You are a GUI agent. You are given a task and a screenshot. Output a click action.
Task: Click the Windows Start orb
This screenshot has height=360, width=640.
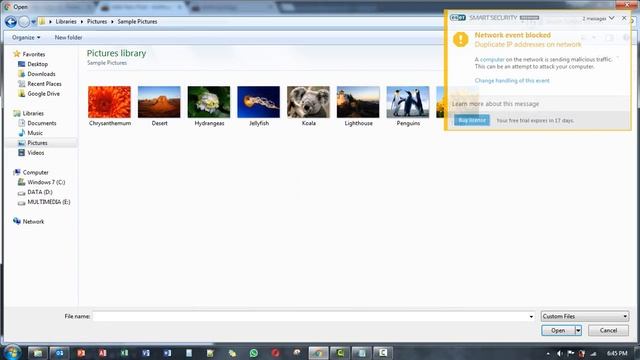tap(12, 353)
